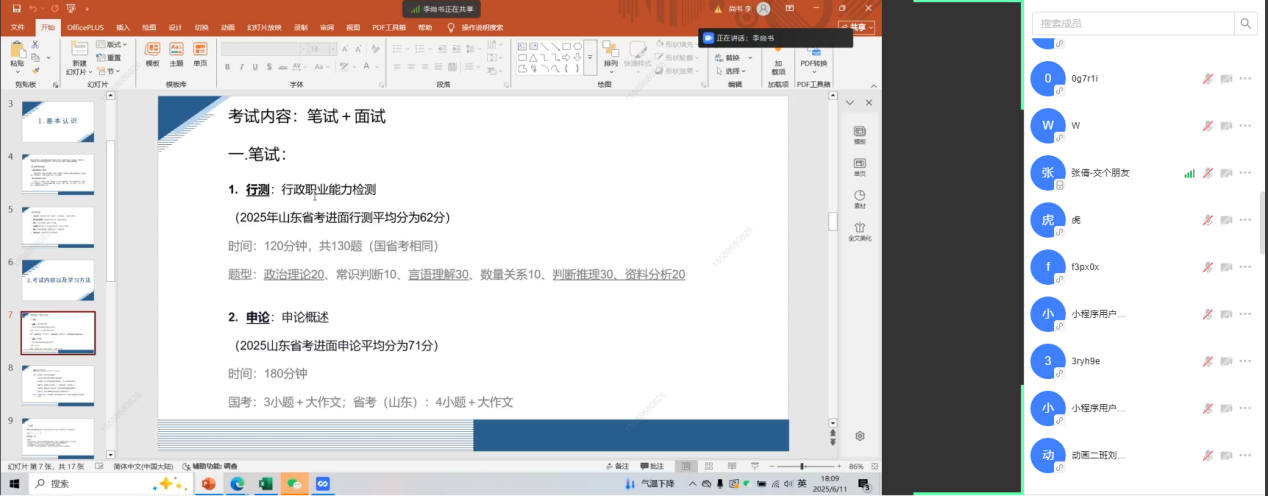This screenshot has width=1268, height=496.
Task: Open WeChat from the Windows taskbar
Action: click(x=295, y=484)
